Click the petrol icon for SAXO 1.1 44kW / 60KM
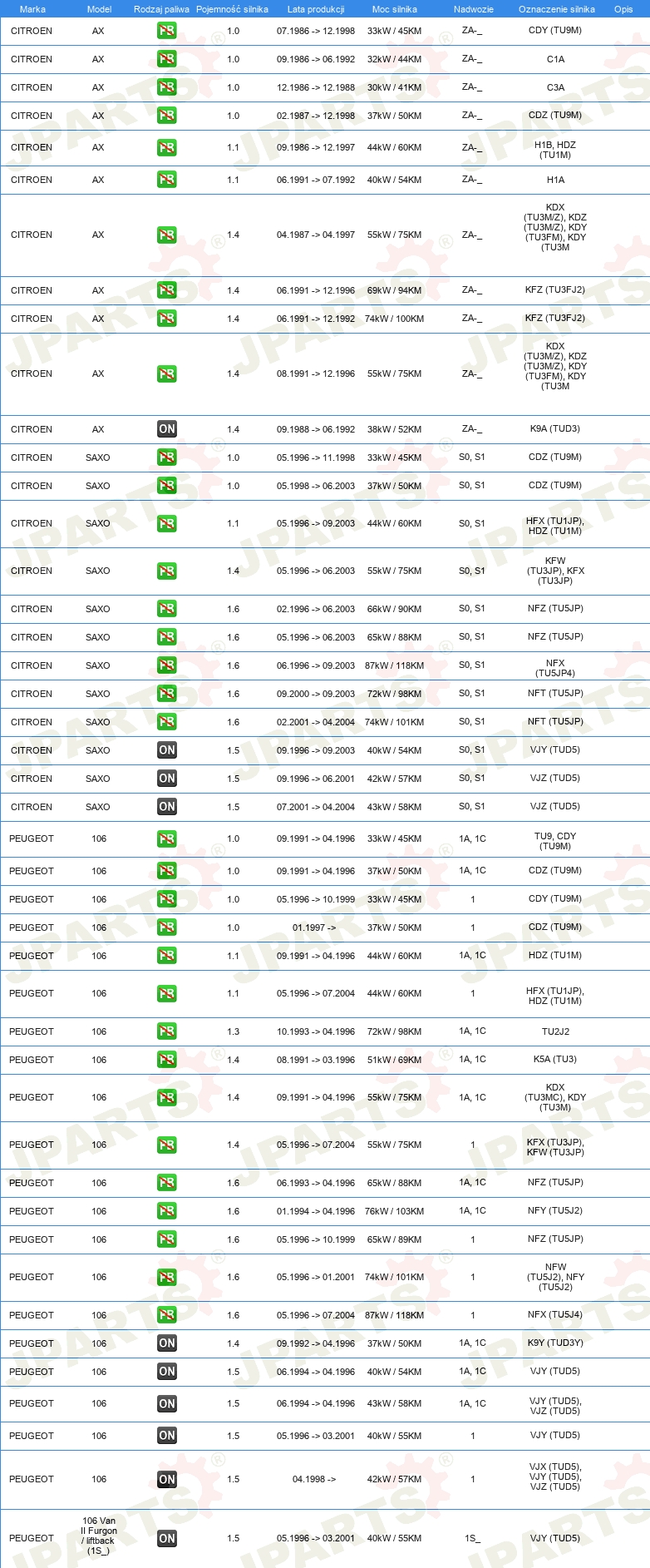Screen dimensions: 650x1568 167,524
